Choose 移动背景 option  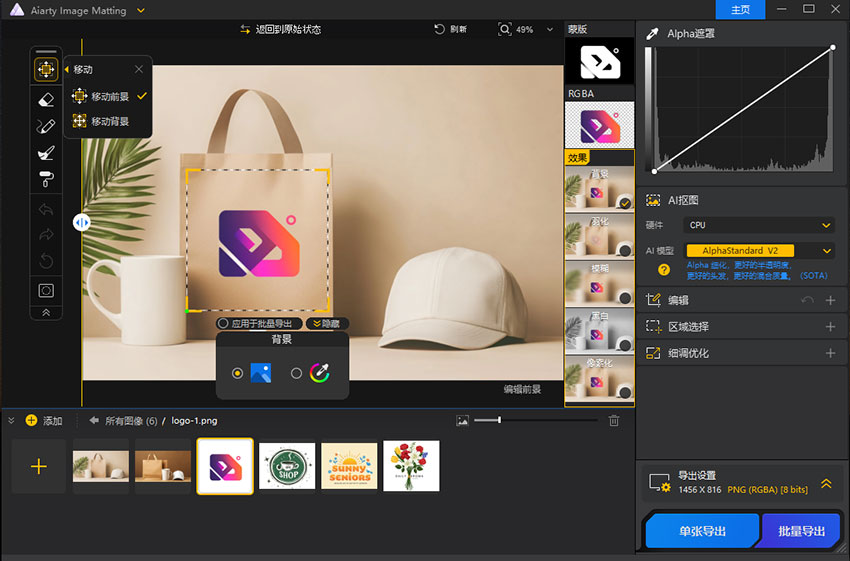pyautogui.click(x=101, y=121)
